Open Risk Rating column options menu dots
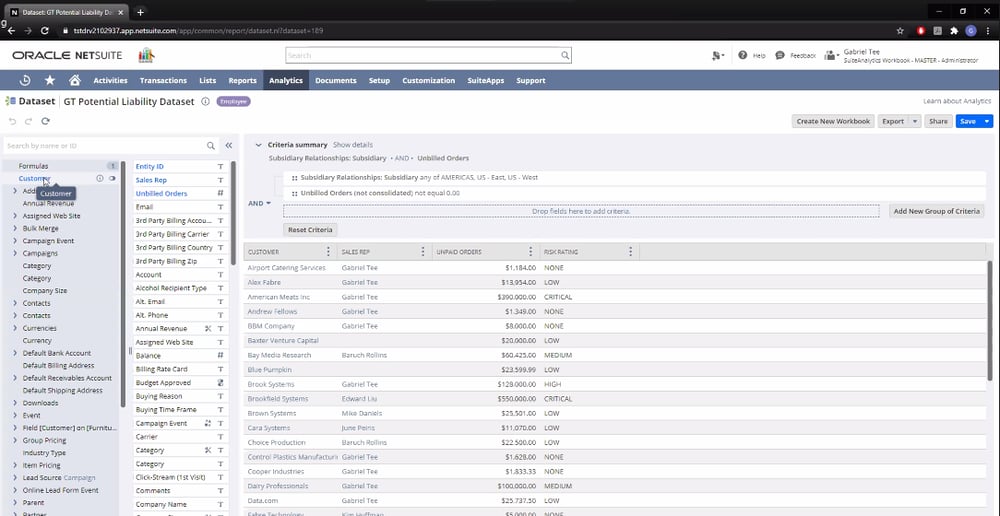This screenshot has height=516, width=1000. pos(630,252)
